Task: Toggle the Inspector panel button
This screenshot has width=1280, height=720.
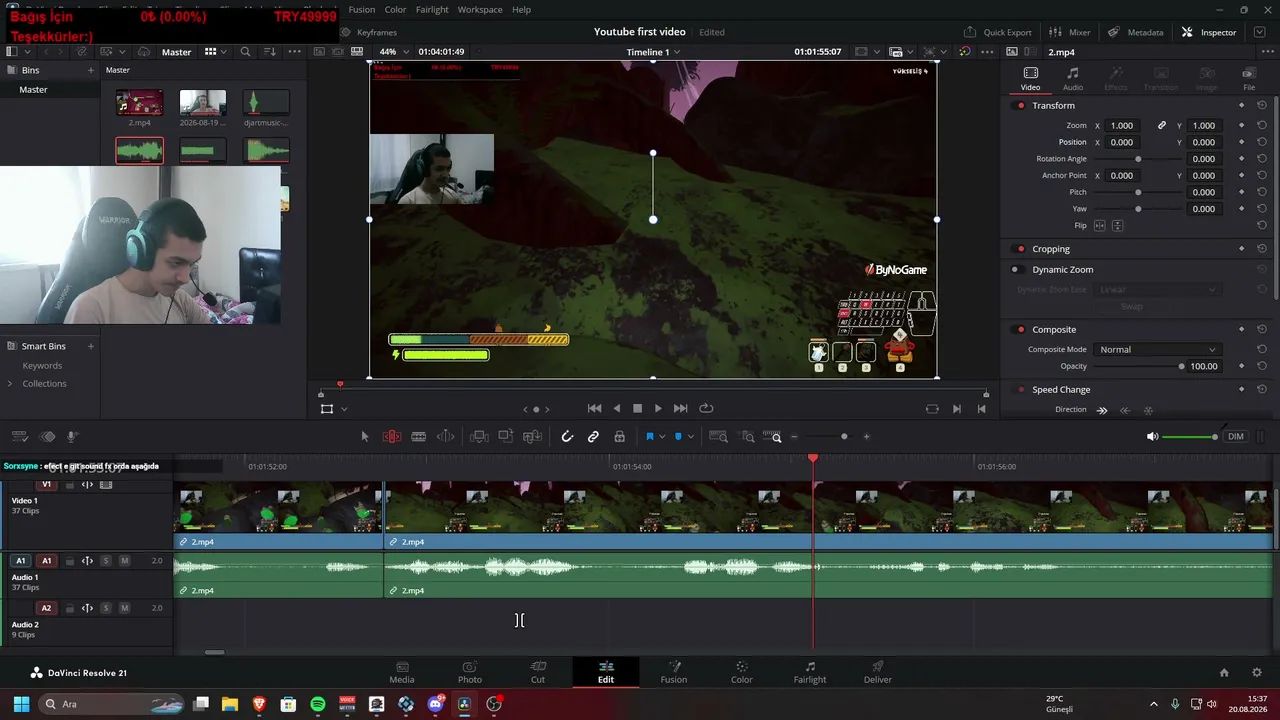Action: 1209,32
